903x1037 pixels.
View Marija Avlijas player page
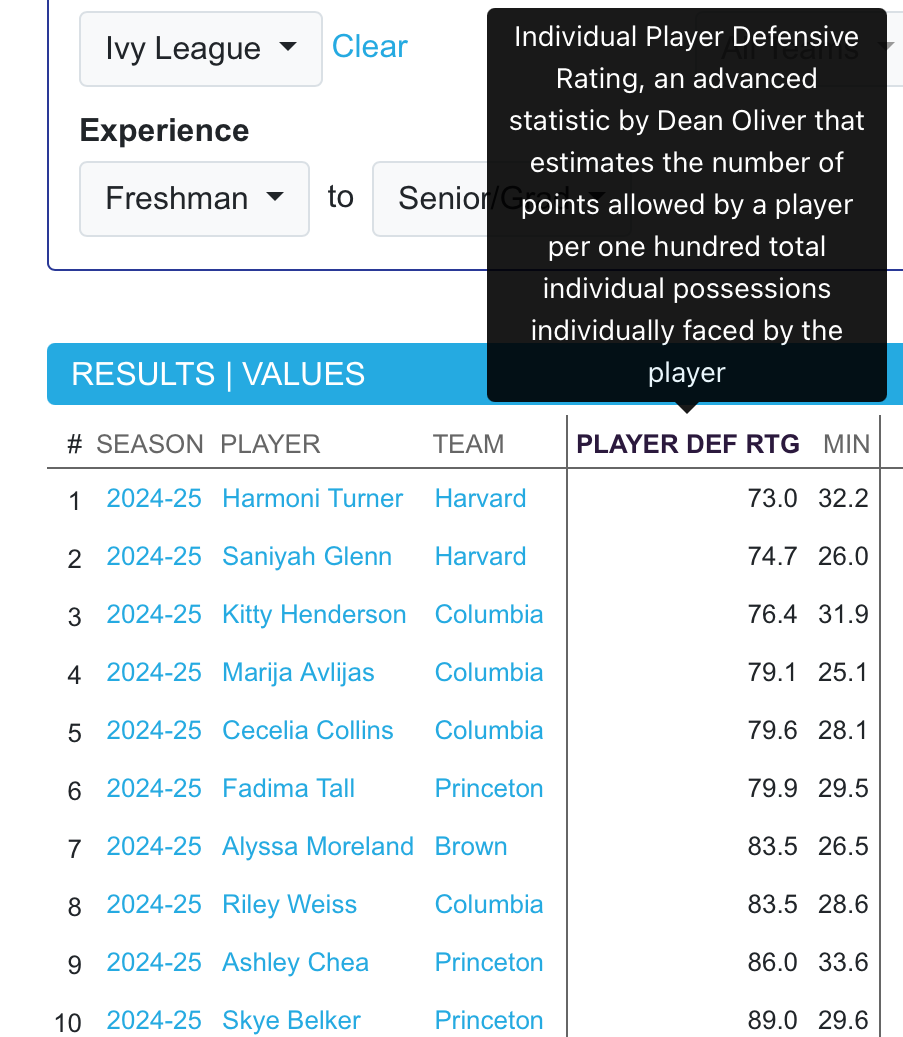pos(298,673)
